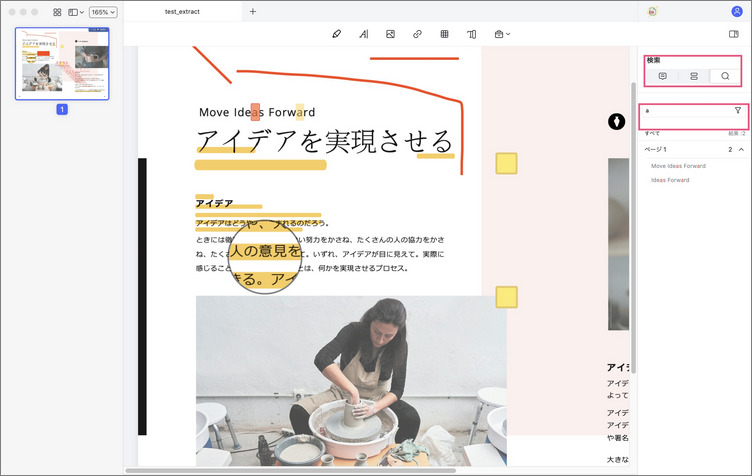
Task: Select the link tool
Action: 417,34
